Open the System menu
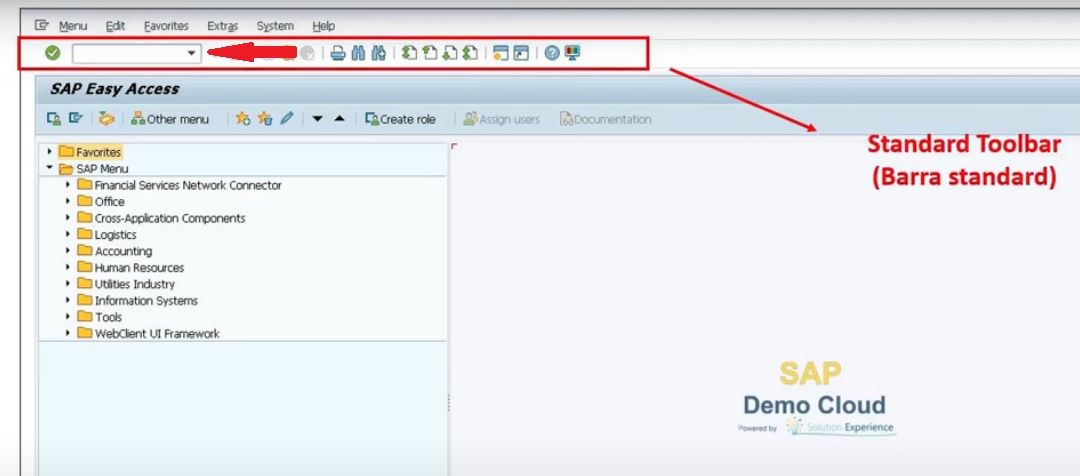Viewport: 1080px width, 476px height. (x=275, y=26)
